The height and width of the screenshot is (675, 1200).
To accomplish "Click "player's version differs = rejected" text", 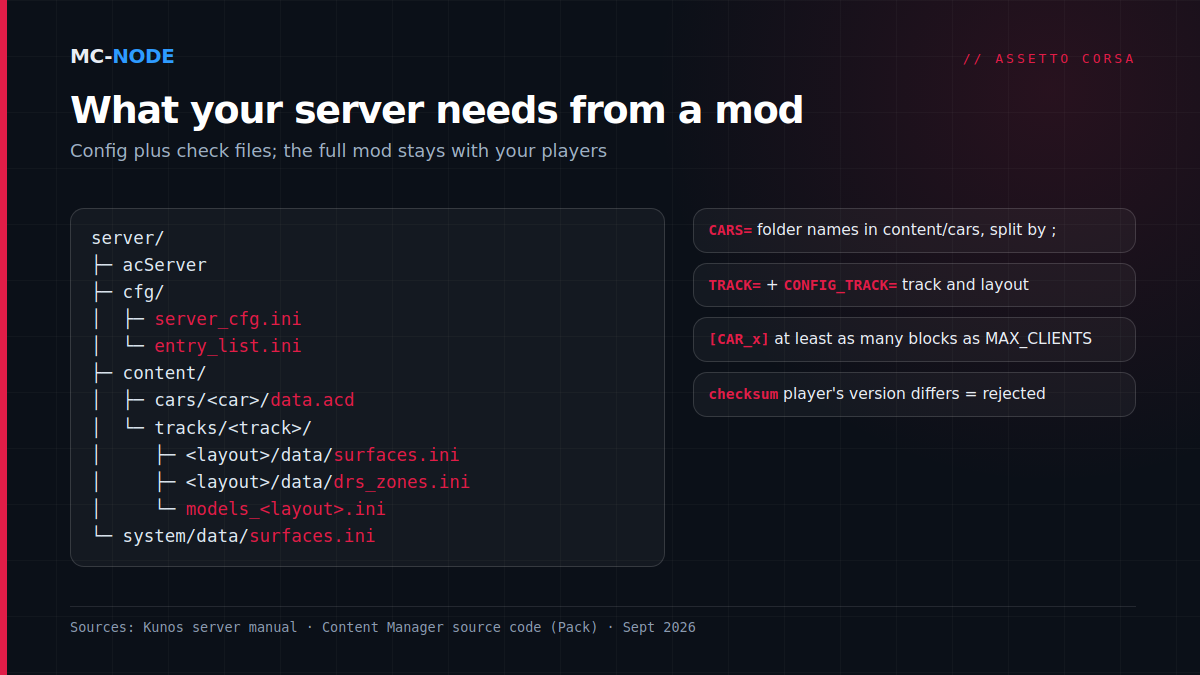I will click(x=914, y=394).
